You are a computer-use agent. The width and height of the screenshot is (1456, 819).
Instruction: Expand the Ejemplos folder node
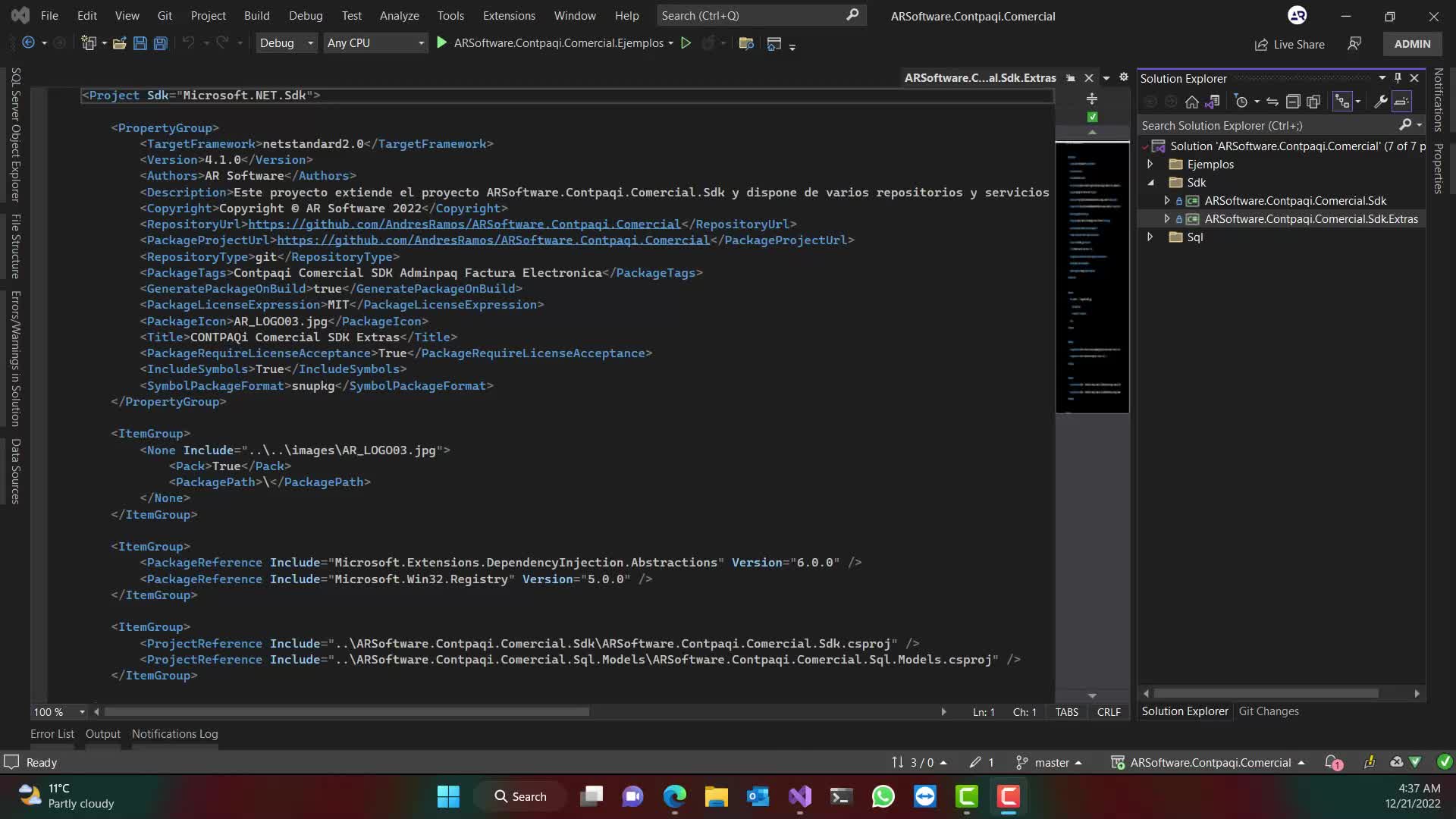coord(1150,165)
